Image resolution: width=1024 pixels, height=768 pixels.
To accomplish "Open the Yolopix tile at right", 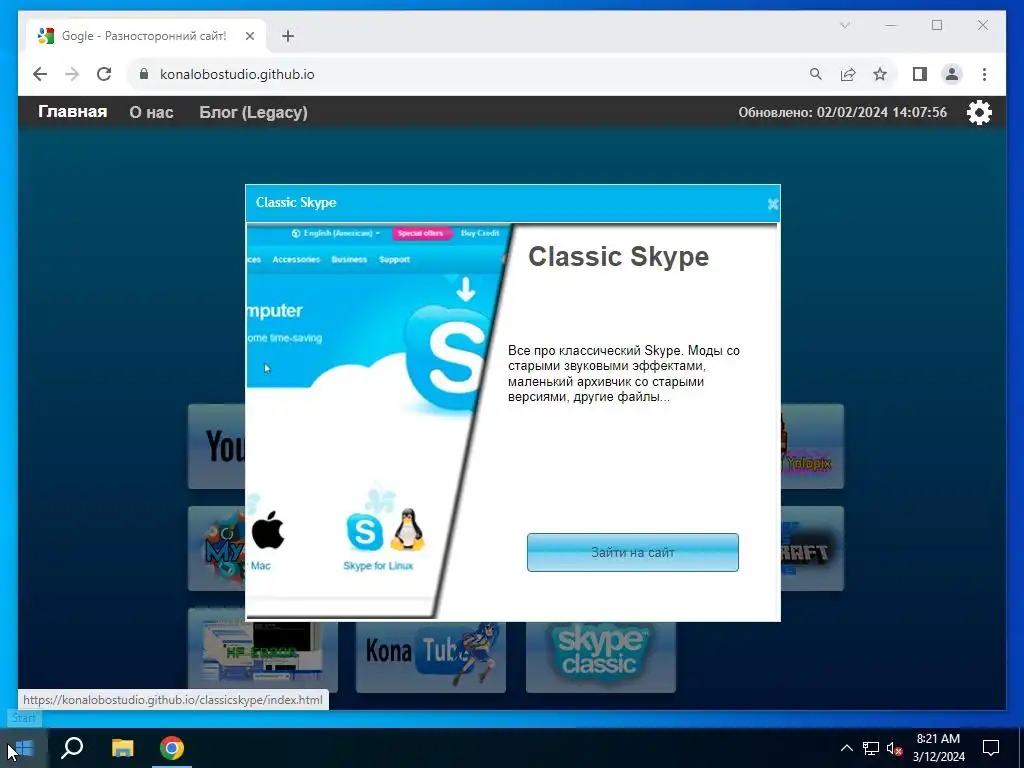I will 812,446.
